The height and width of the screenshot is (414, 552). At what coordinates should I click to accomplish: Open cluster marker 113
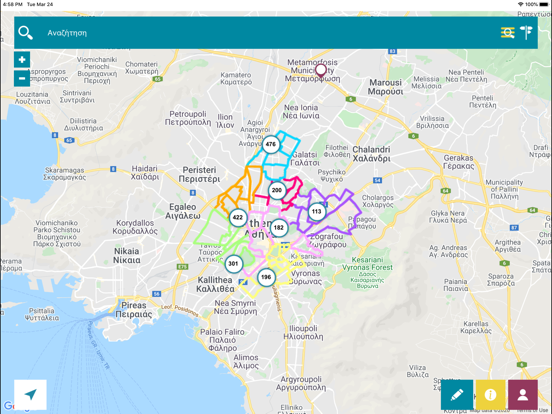317,212
